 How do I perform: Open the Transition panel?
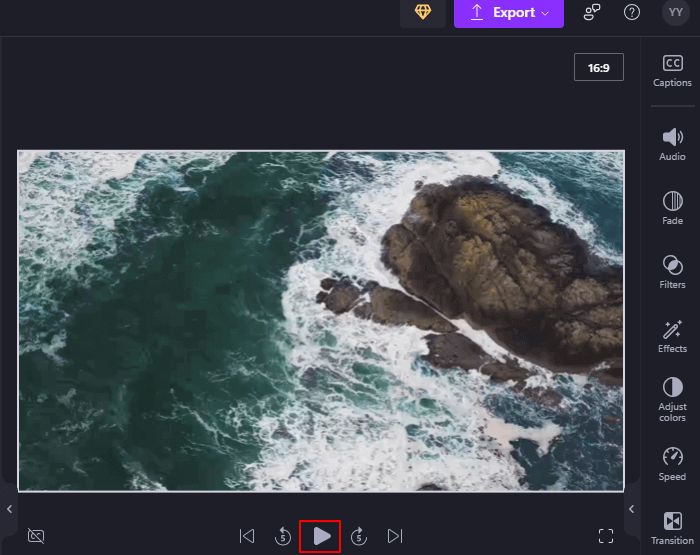pyautogui.click(x=672, y=527)
